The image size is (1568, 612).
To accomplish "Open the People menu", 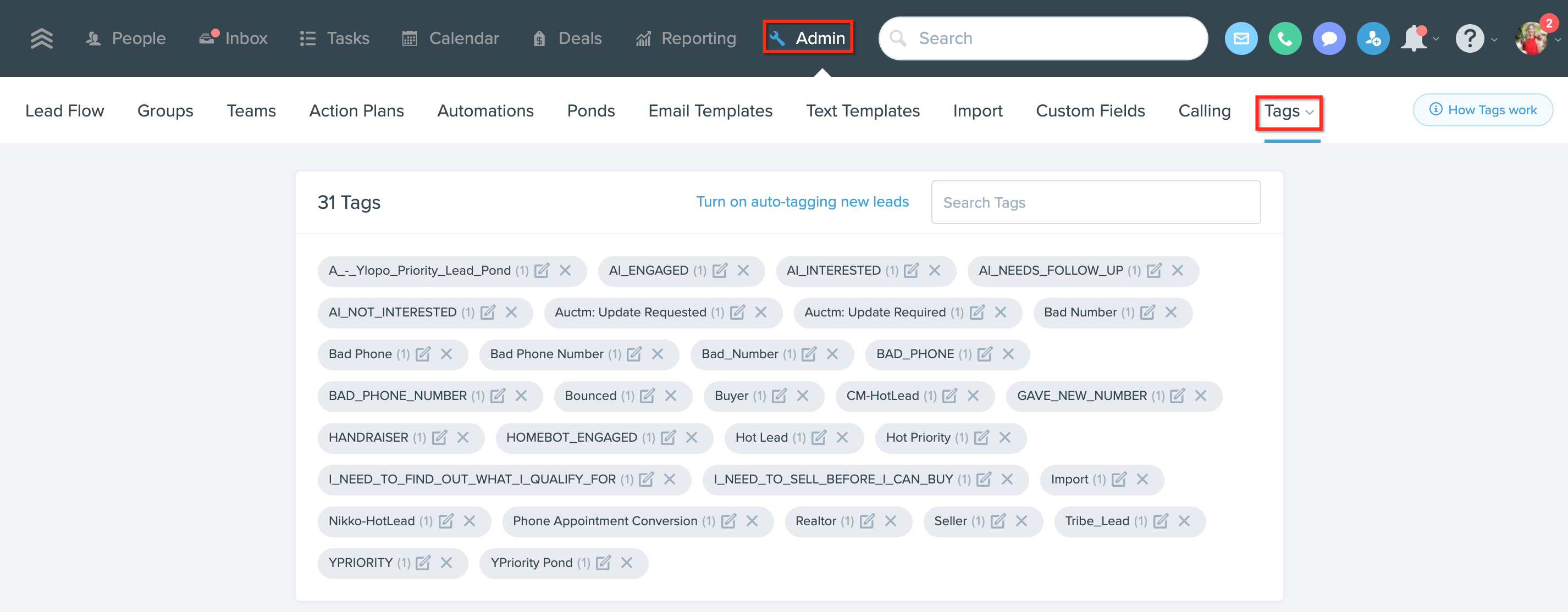I will [125, 38].
